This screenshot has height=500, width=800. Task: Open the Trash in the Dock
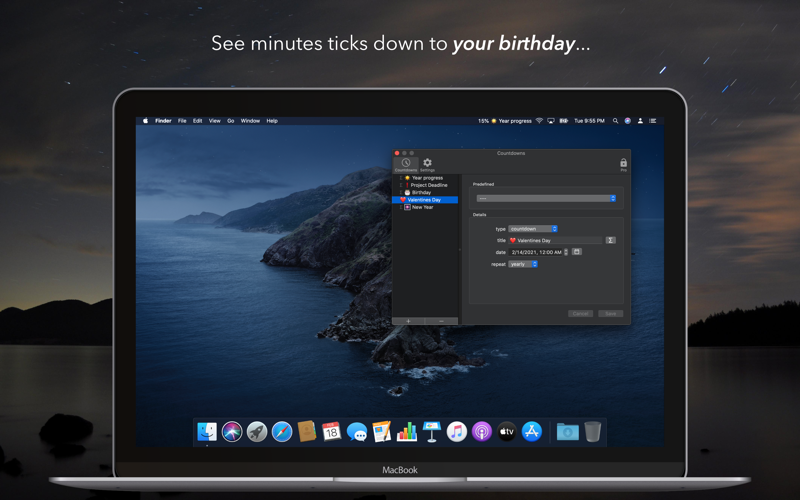coord(592,432)
